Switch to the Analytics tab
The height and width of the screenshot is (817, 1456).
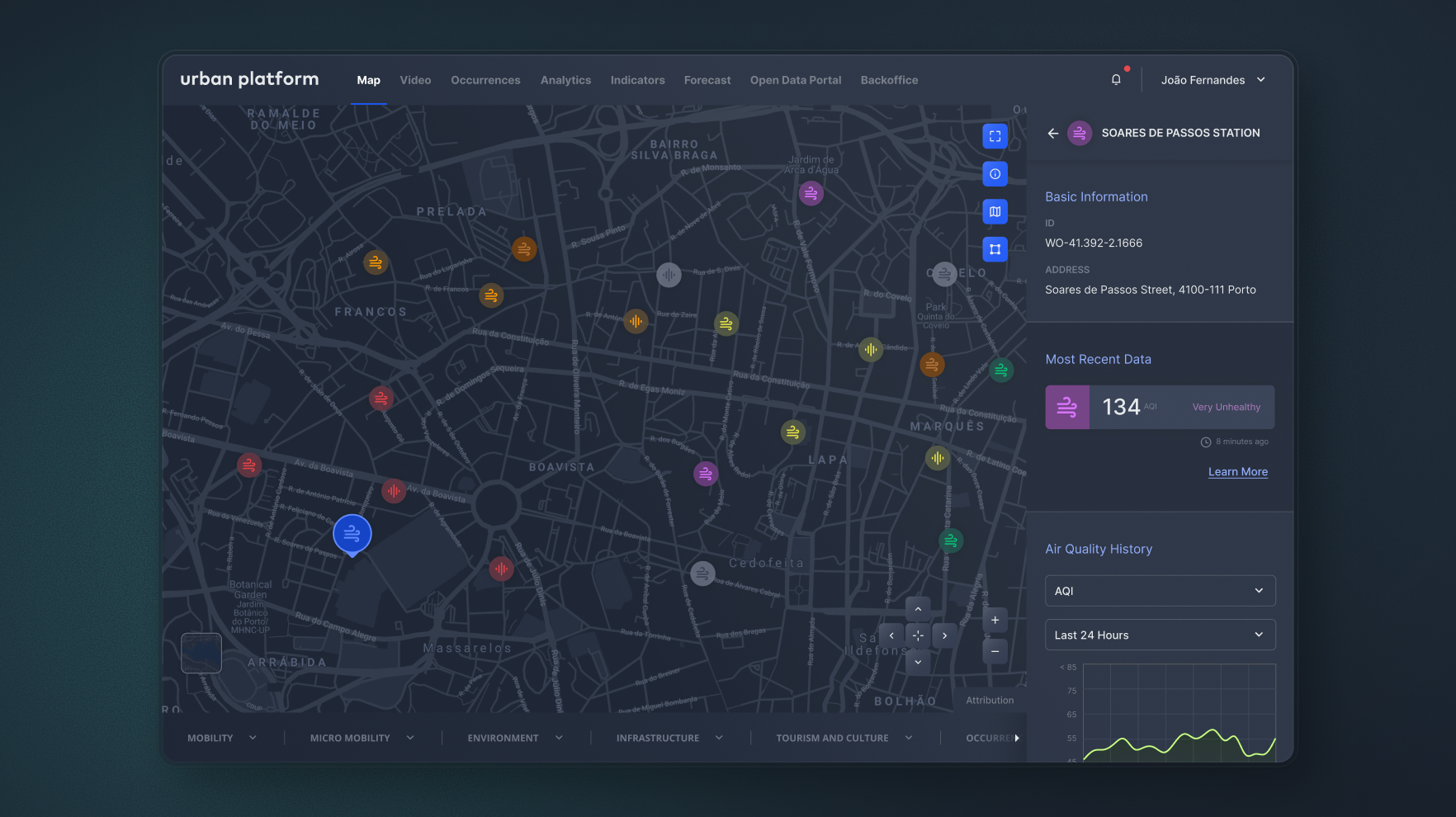coord(565,80)
